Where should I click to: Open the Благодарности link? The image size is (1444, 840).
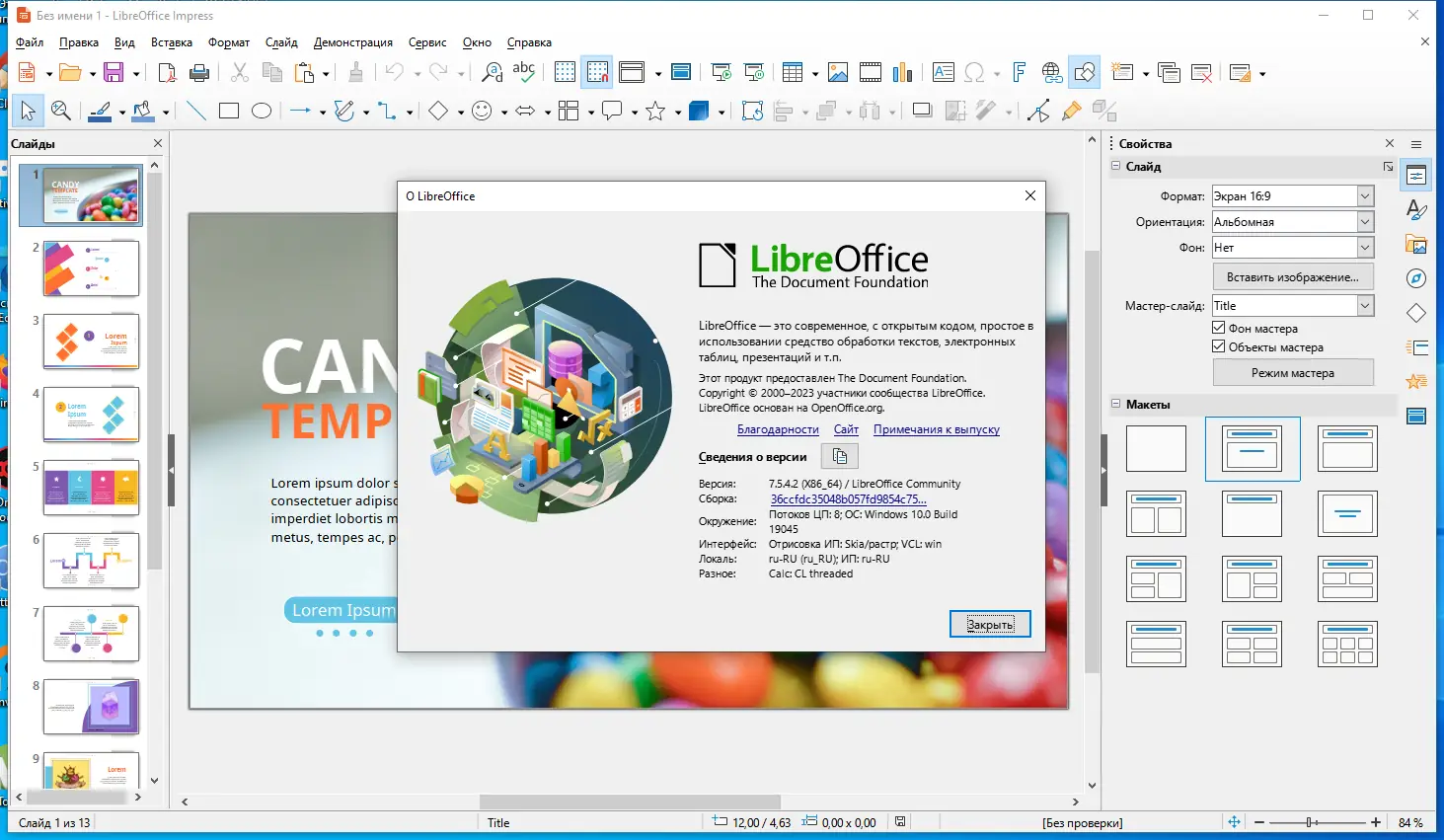[778, 429]
